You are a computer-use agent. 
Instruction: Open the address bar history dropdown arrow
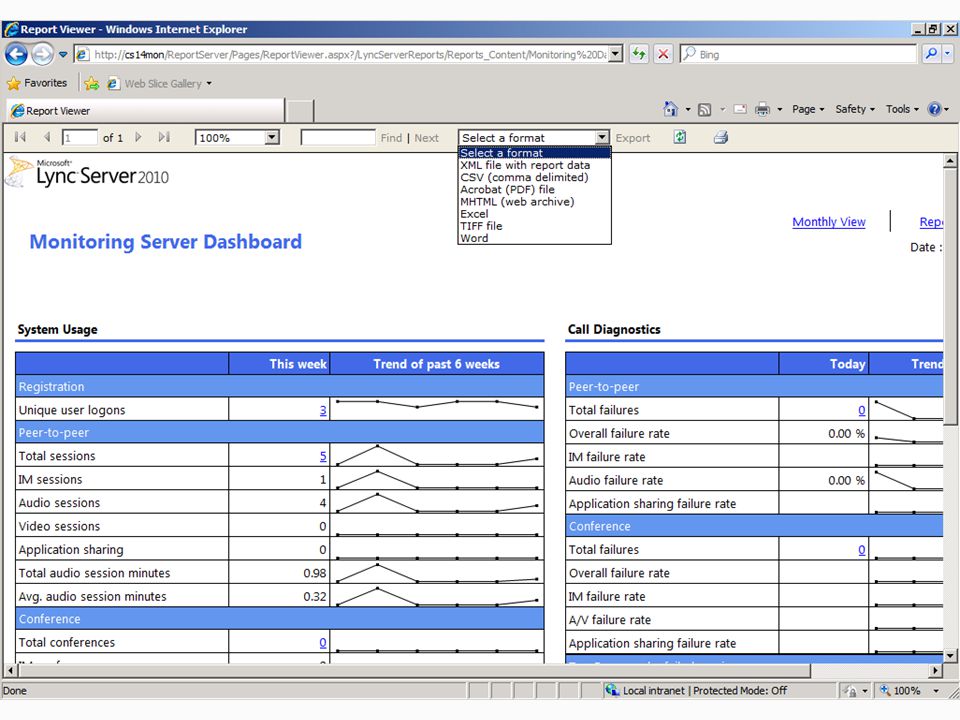(616, 54)
